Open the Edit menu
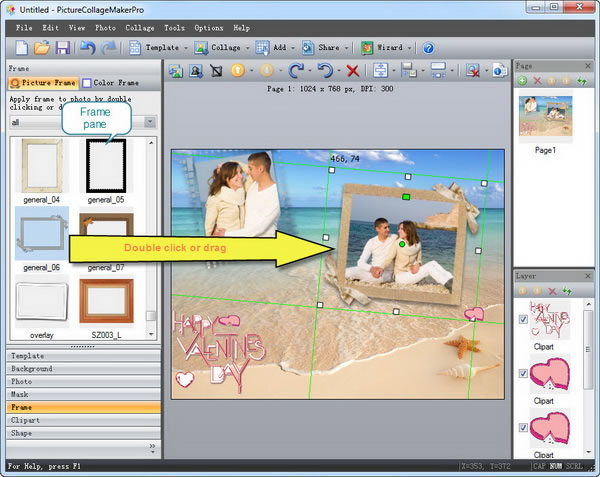The height and width of the screenshot is (477, 600). pos(51,28)
